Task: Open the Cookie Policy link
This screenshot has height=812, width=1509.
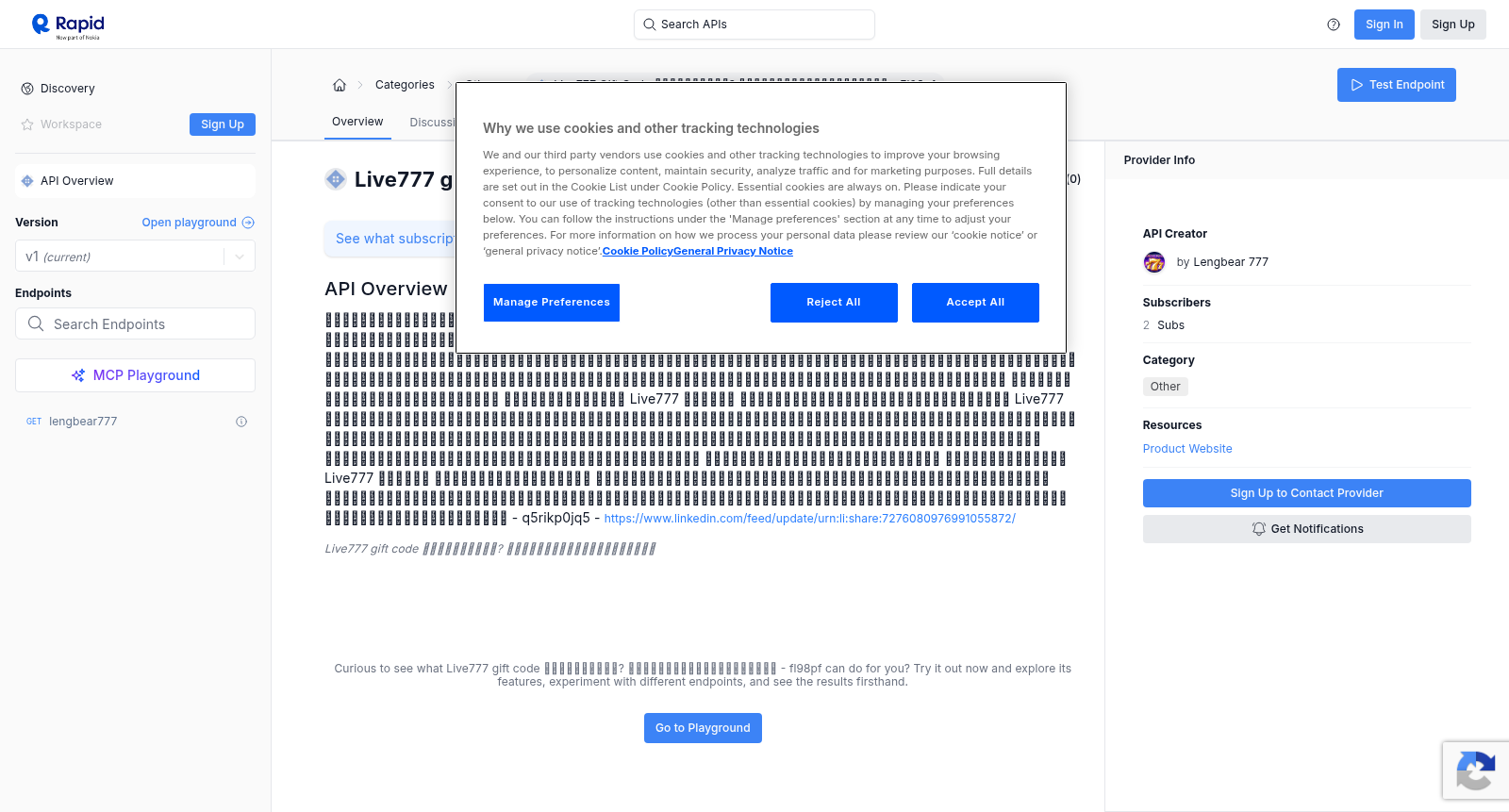Action: pyautogui.click(x=638, y=251)
